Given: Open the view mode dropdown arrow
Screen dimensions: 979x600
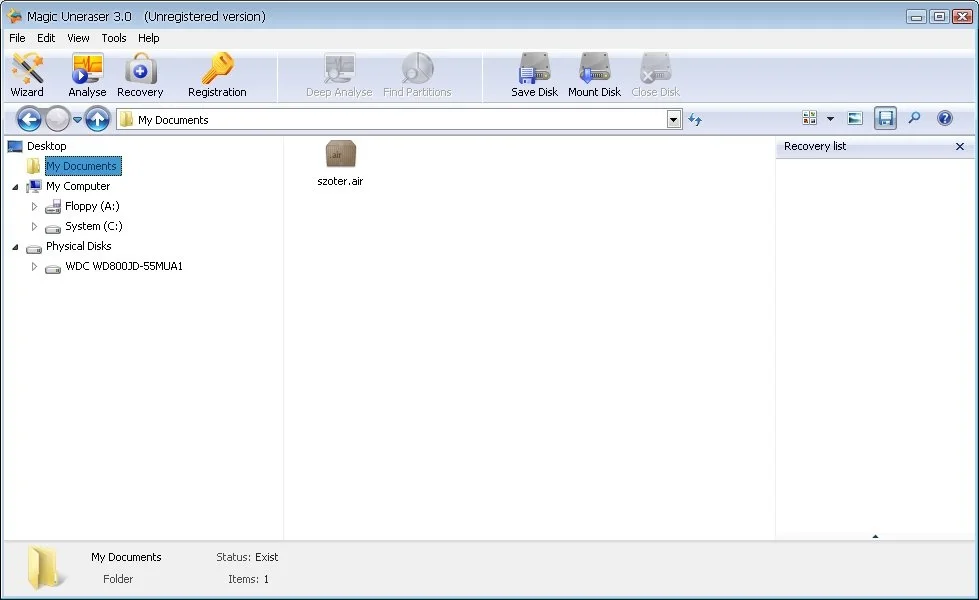Looking at the screenshot, I should 830,119.
